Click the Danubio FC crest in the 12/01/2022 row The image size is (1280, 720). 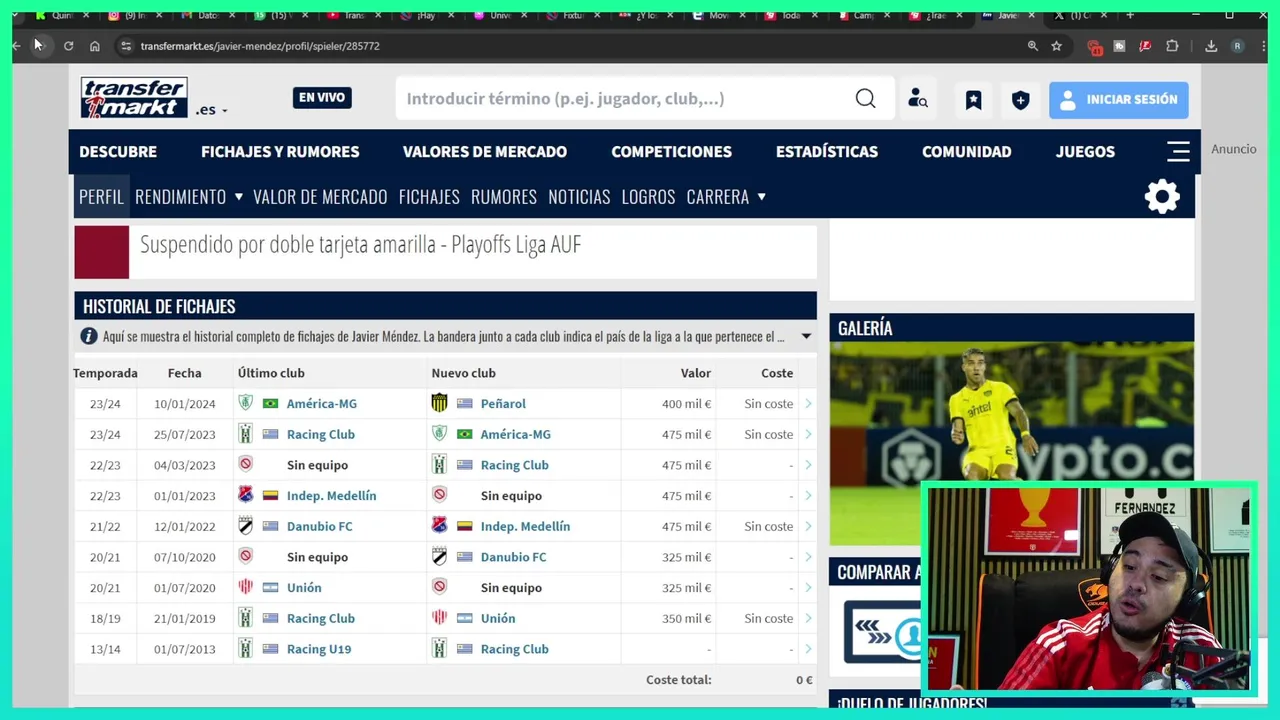[x=245, y=526]
